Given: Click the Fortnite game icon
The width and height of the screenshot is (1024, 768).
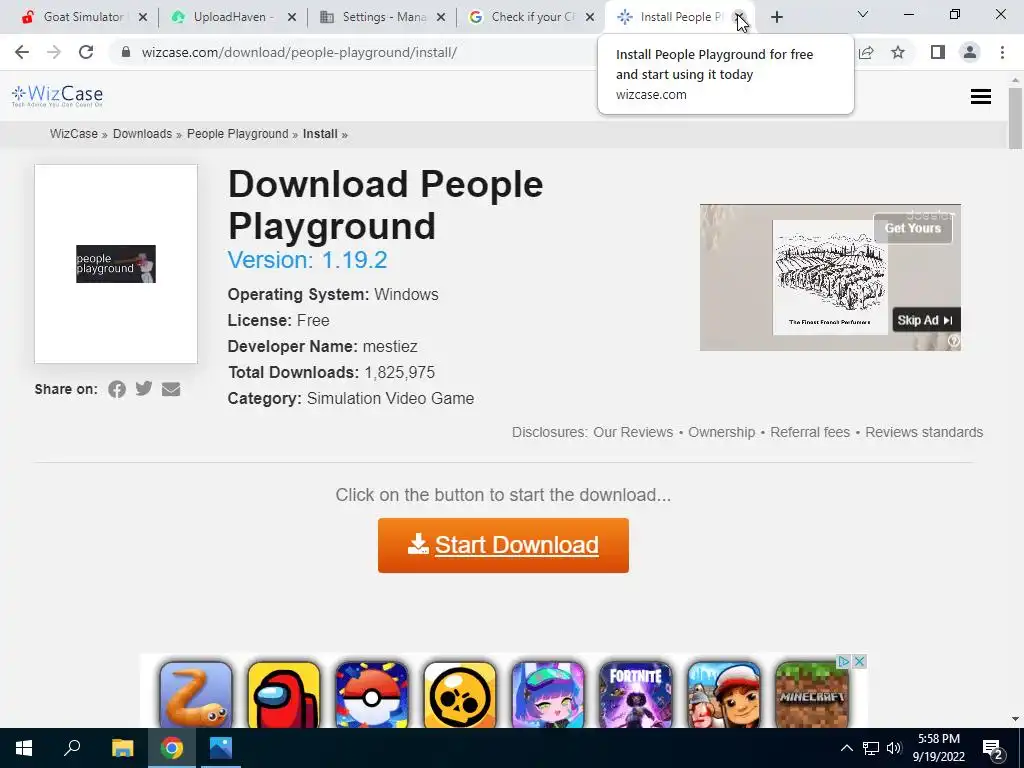Looking at the screenshot, I should pos(635,695).
